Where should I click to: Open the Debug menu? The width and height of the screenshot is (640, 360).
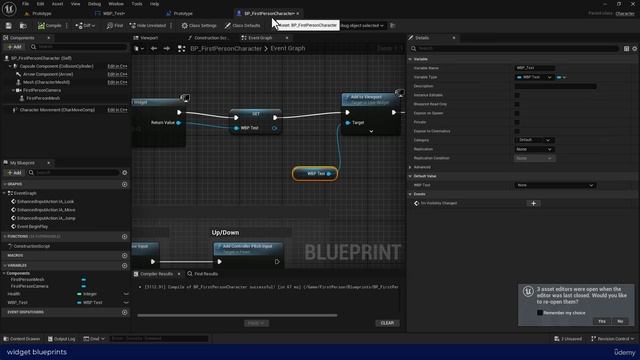[94, 4]
